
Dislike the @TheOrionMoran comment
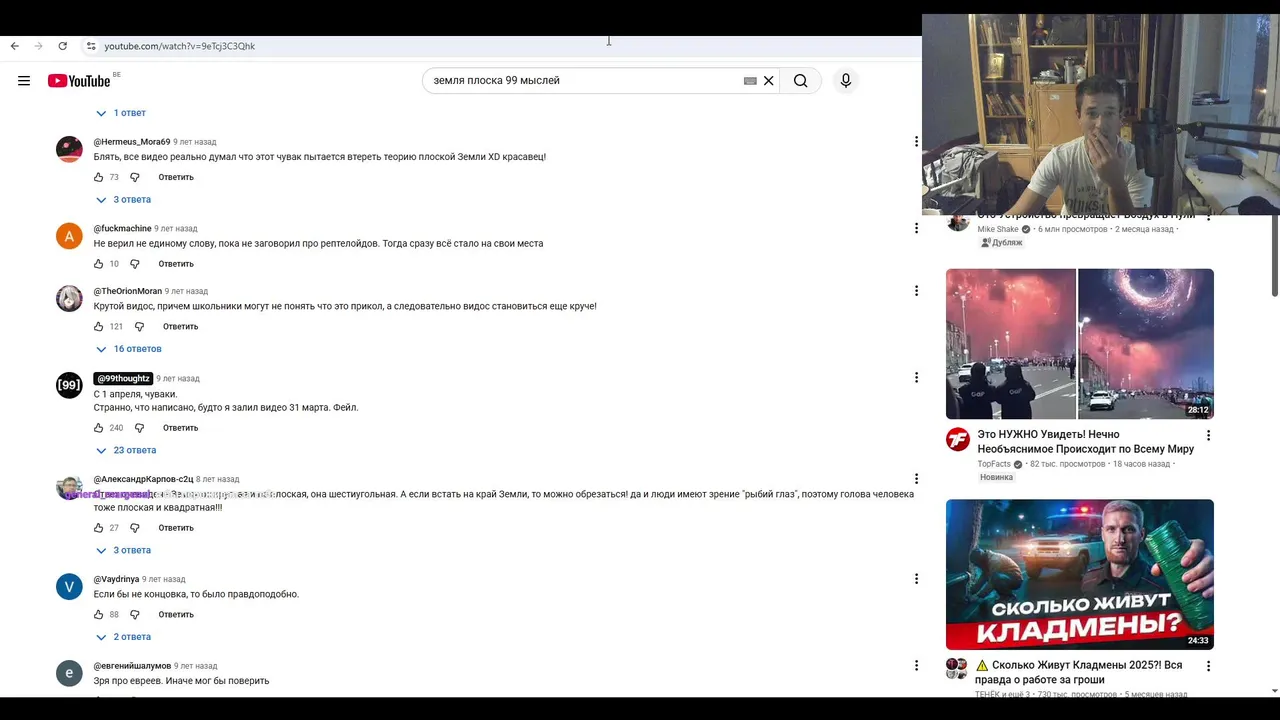[x=140, y=327]
